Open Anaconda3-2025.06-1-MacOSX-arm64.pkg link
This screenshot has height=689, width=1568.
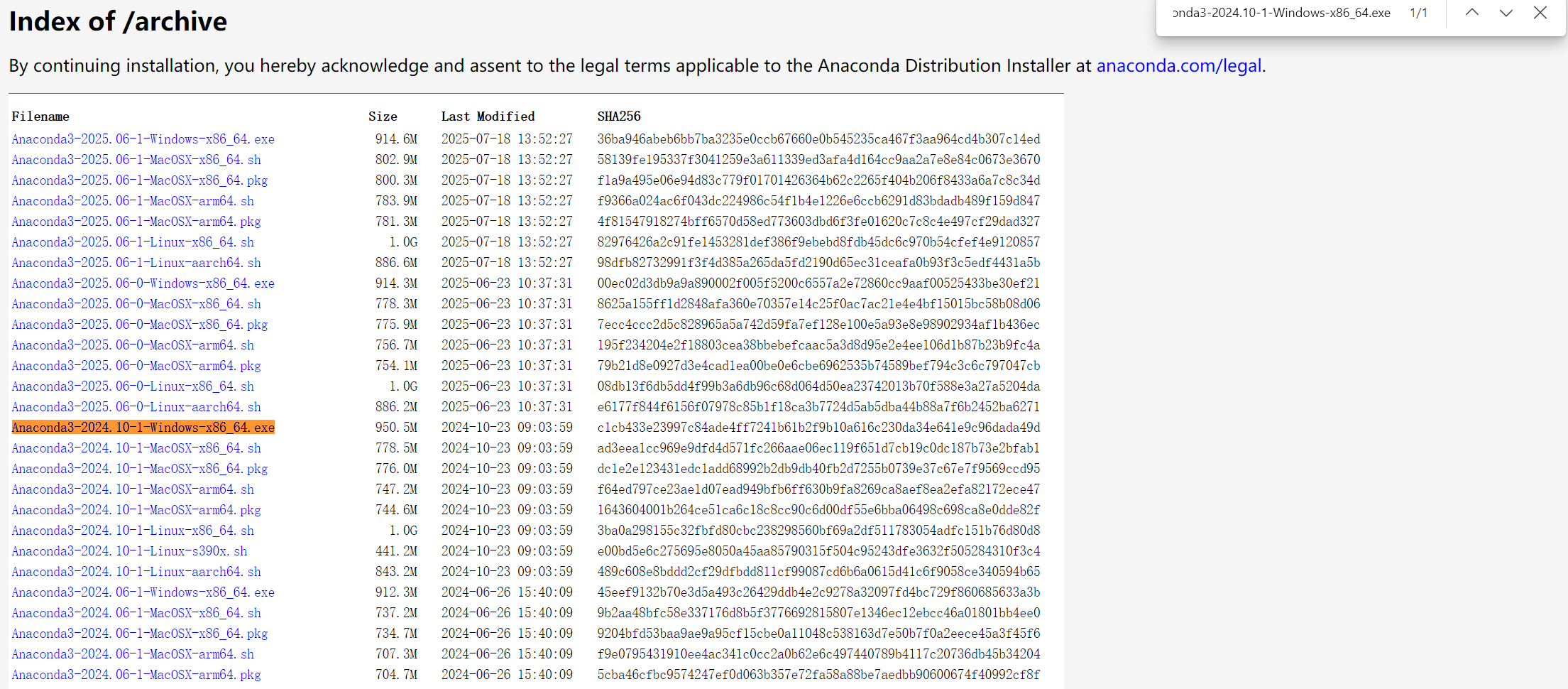coord(136,222)
